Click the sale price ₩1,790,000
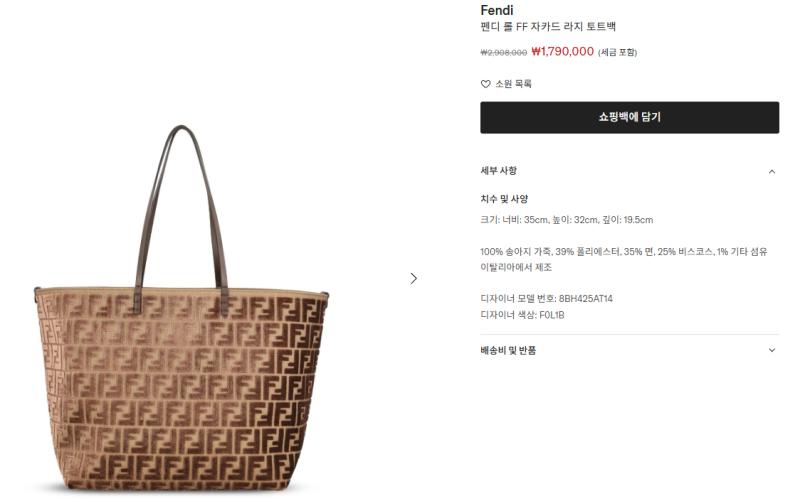This screenshot has width=800, height=501. coord(562,52)
